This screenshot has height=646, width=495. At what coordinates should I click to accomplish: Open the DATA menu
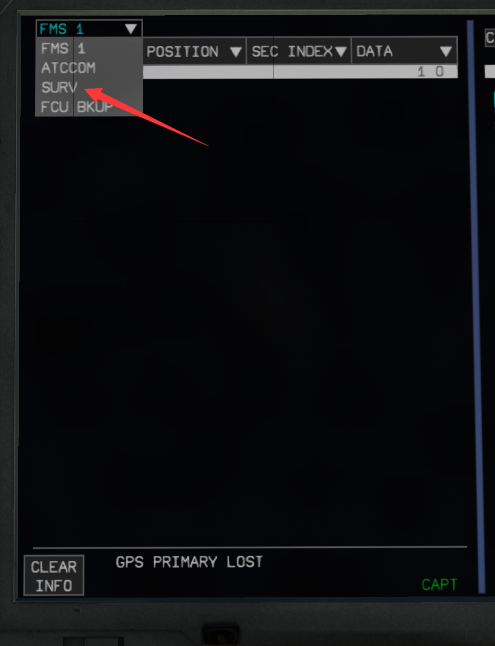point(404,51)
